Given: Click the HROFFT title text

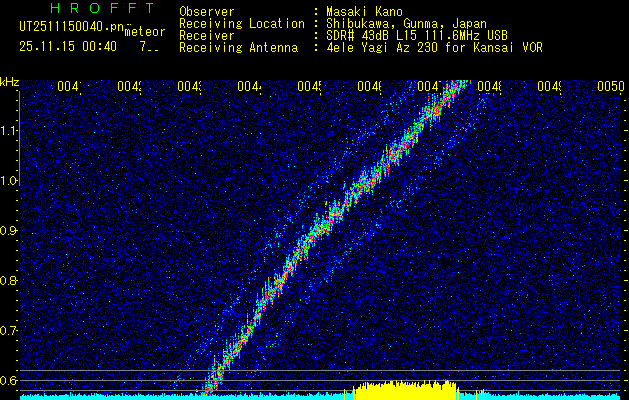Looking at the screenshot, I should (103, 8).
